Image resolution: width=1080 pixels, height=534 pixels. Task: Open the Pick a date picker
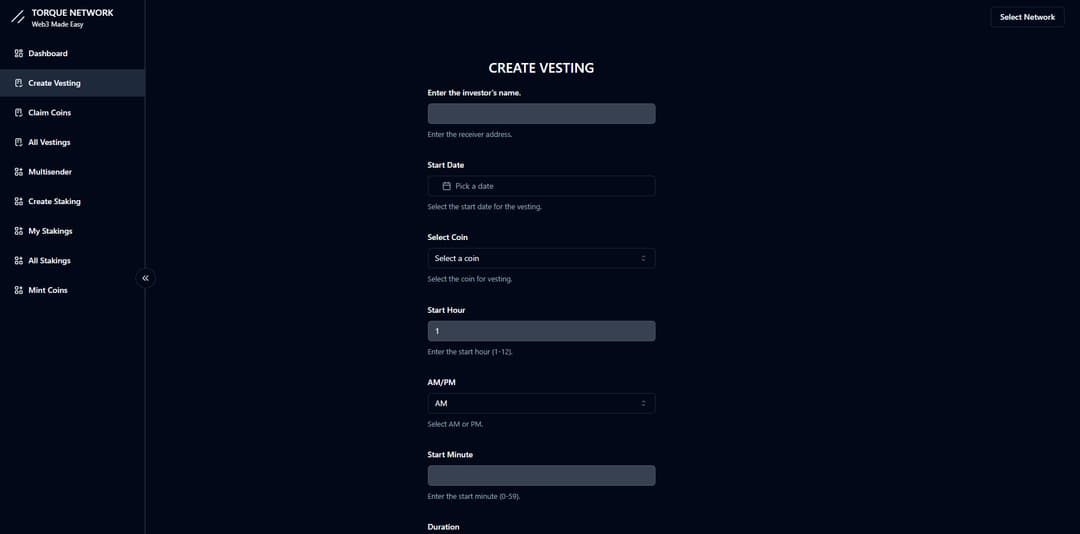point(541,186)
